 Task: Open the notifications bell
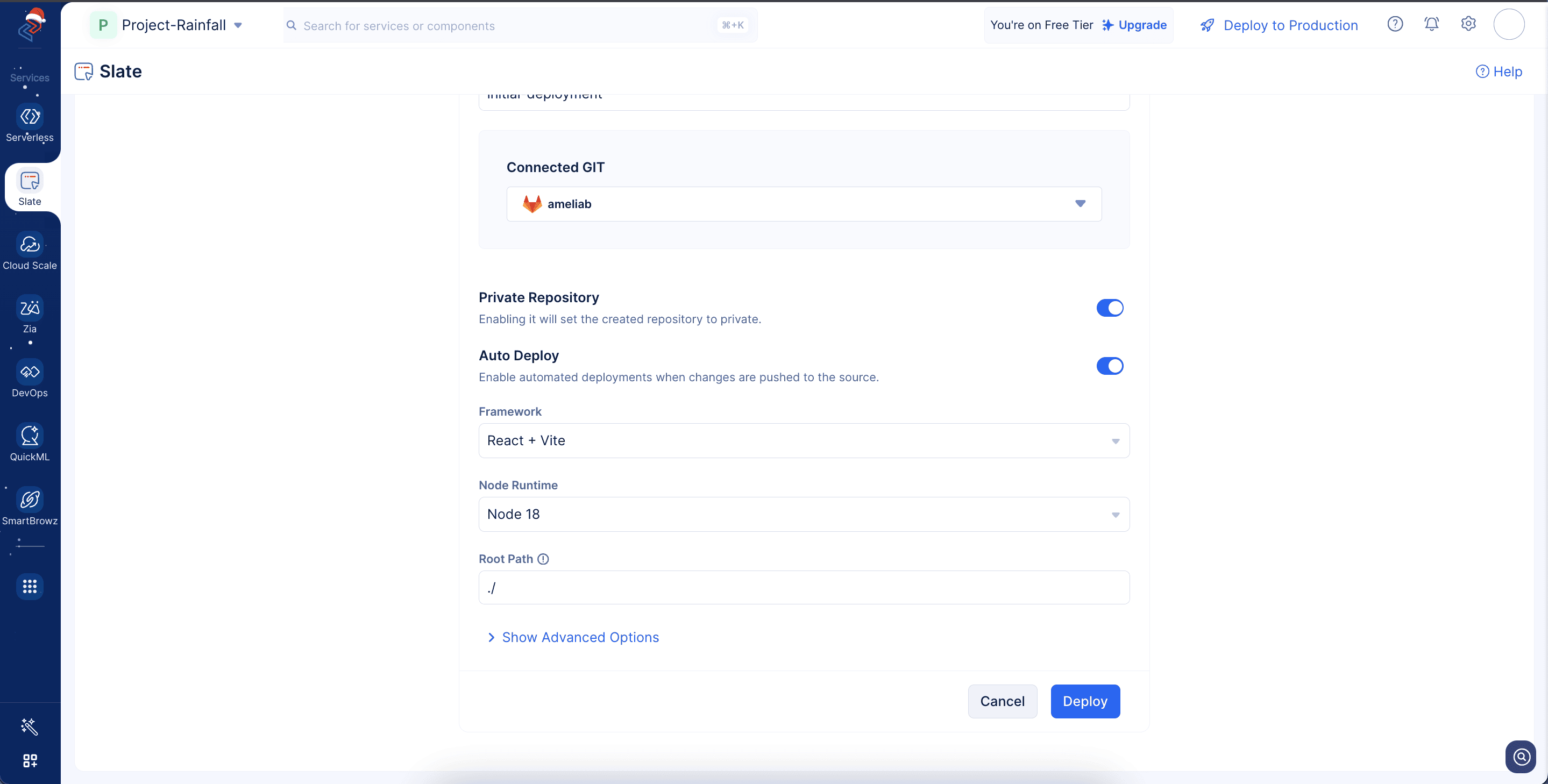(1431, 24)
